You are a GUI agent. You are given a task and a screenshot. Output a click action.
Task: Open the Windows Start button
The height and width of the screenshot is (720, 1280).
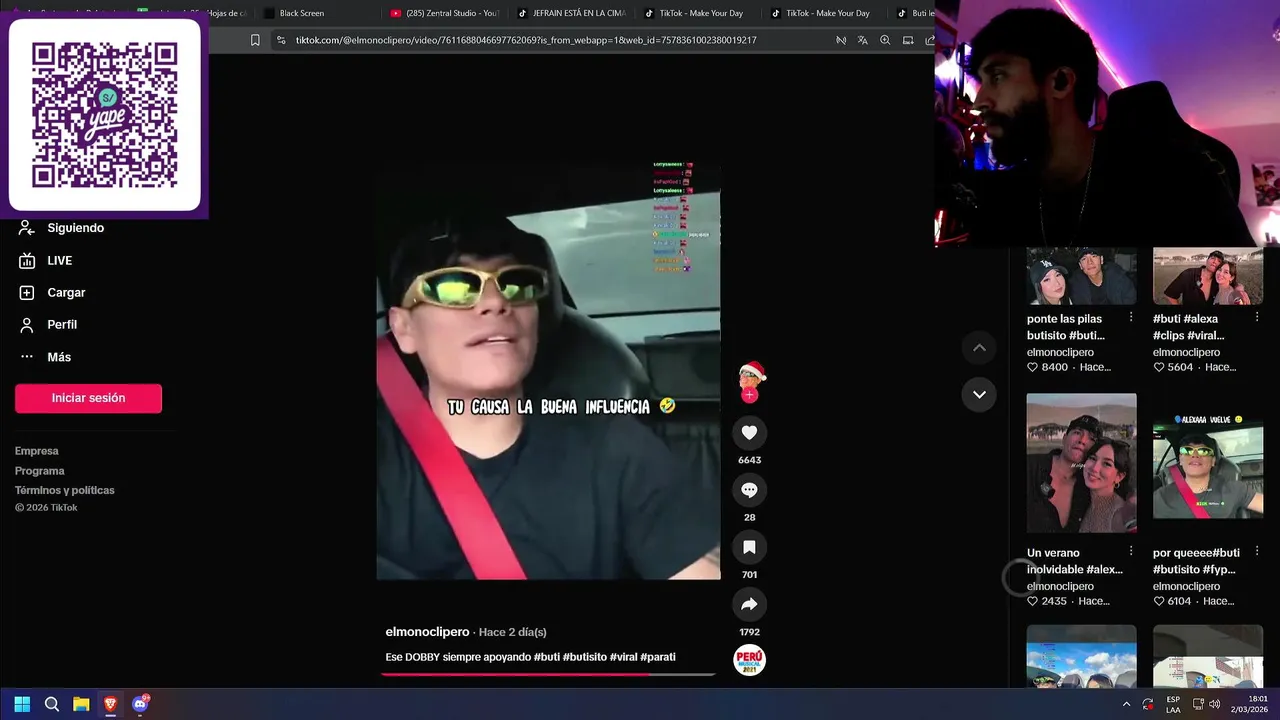coord(22,704)
